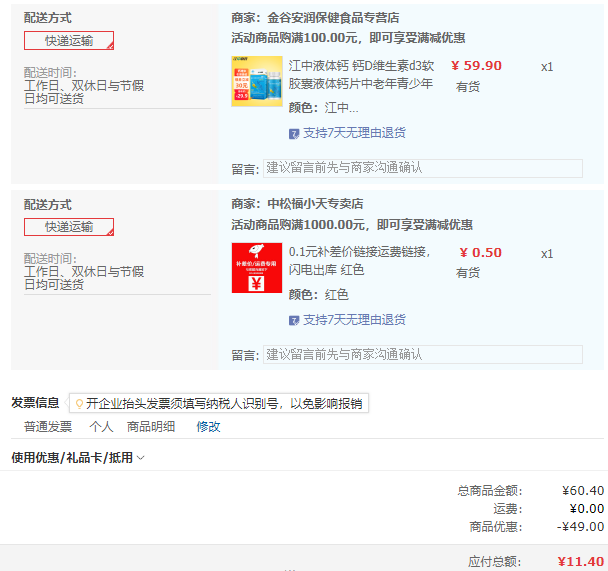Expand 使用优惠/礼品卡/抵用 section
Image resolution: width=608 pixels, height=571 pixels.
click(78, 458)
